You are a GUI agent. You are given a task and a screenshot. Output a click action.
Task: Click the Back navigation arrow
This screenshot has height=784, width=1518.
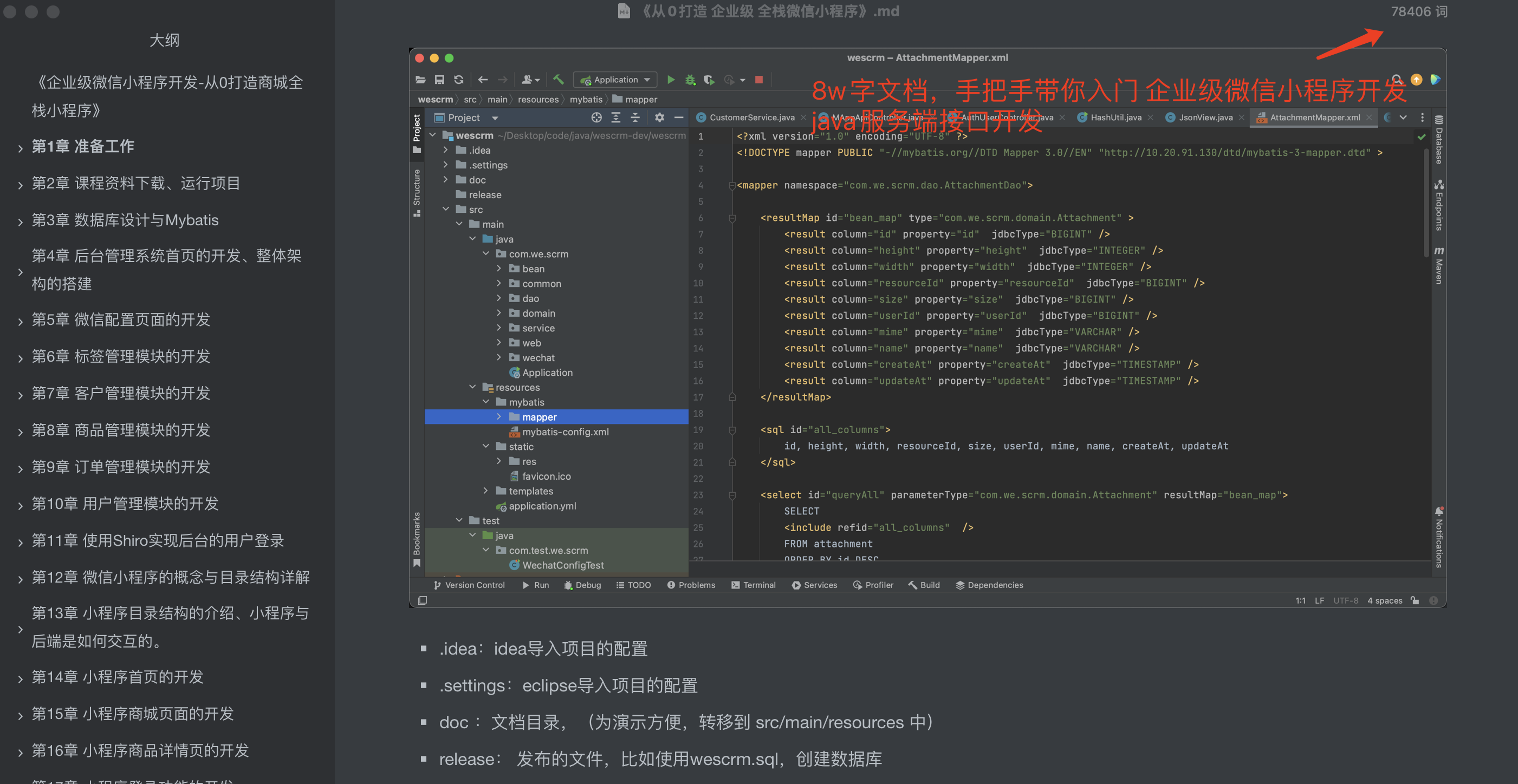483,80
